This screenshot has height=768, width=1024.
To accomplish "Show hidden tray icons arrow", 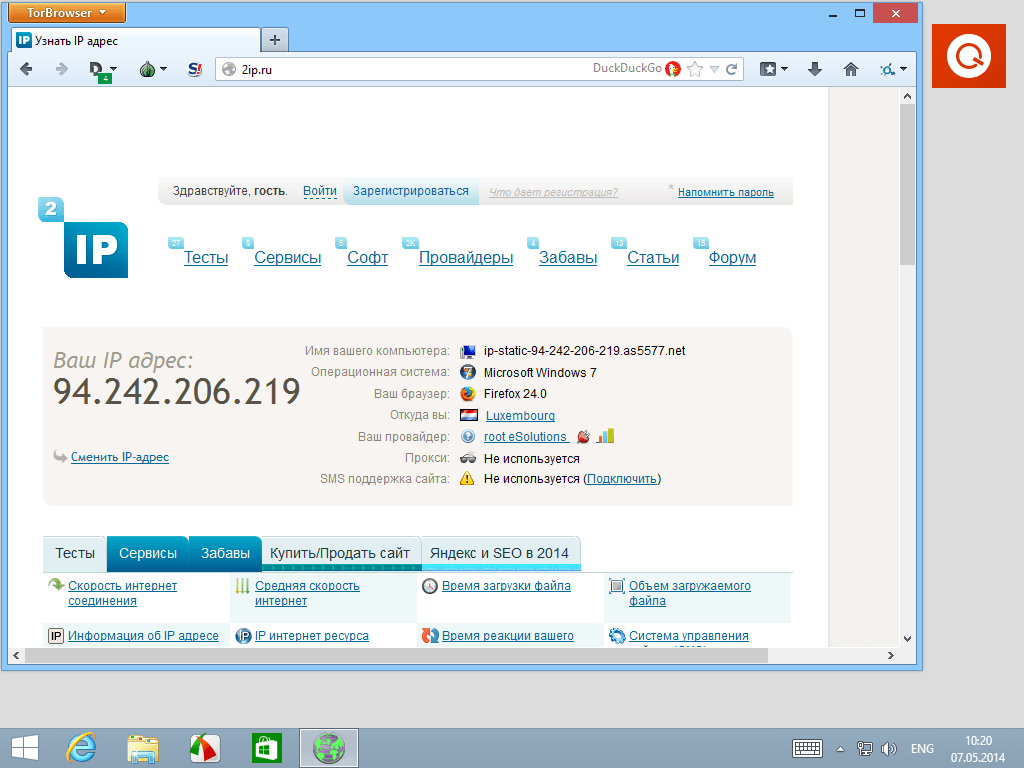I will point(840,749).
